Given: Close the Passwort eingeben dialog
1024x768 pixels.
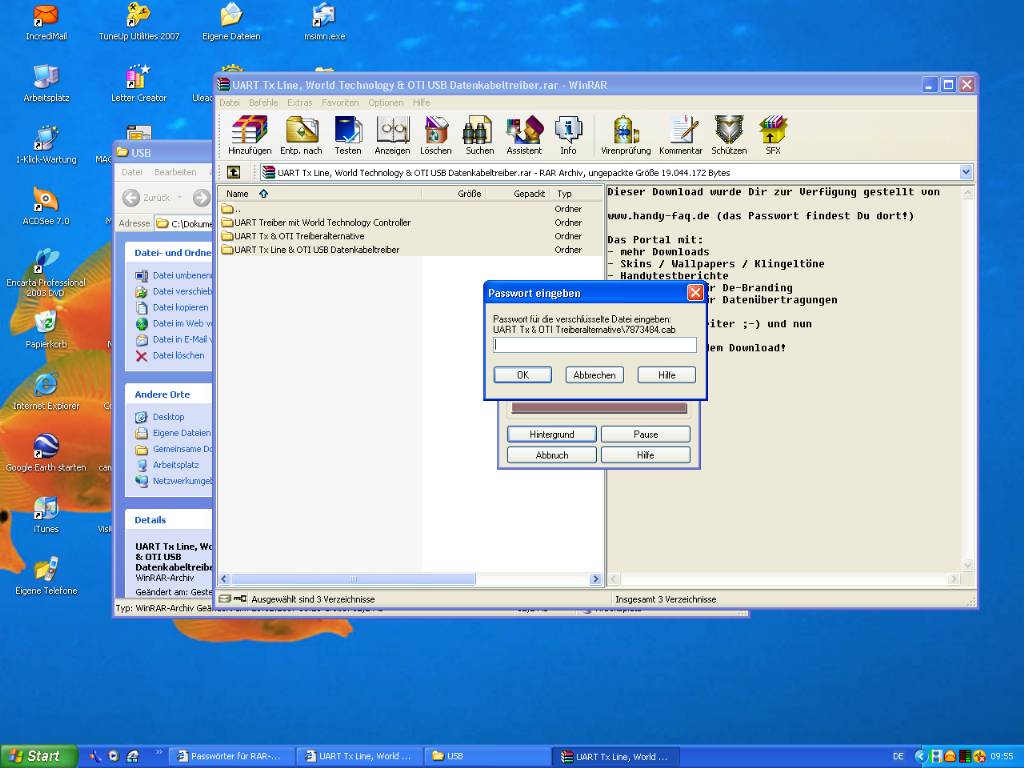Looking at the screenshot, I should [x=696, y=293].
